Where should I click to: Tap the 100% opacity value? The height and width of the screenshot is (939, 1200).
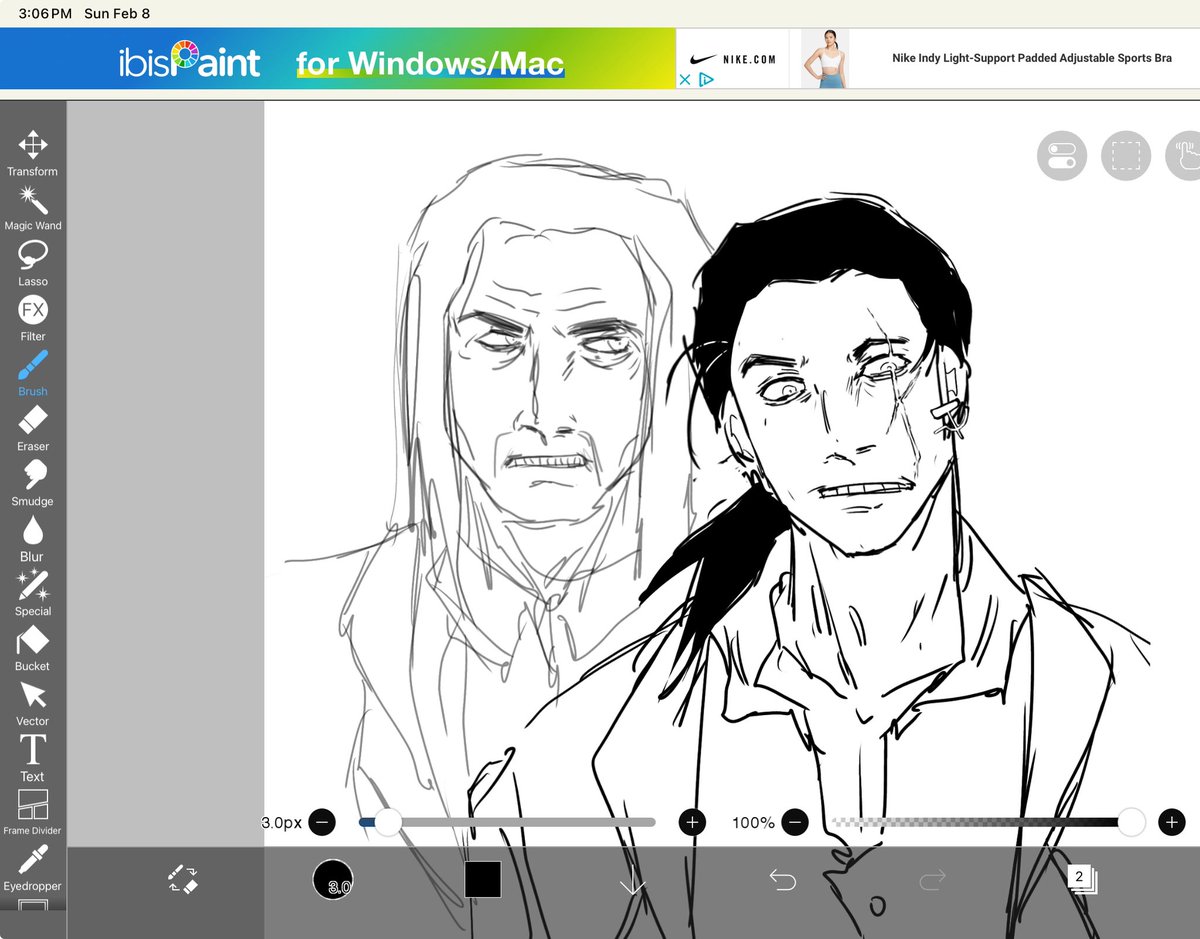[x=753, y=823]
